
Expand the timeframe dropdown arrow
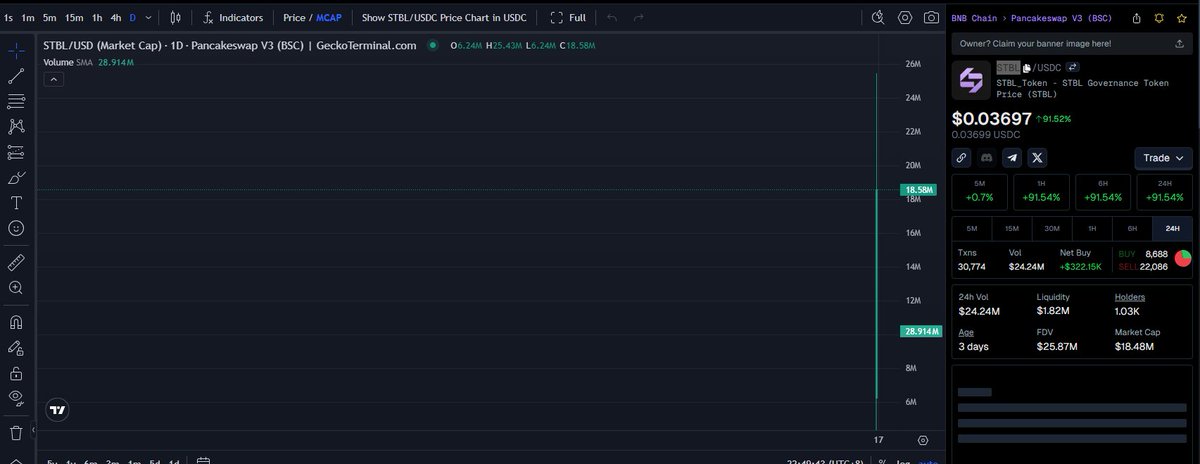(x=150, y=17)
